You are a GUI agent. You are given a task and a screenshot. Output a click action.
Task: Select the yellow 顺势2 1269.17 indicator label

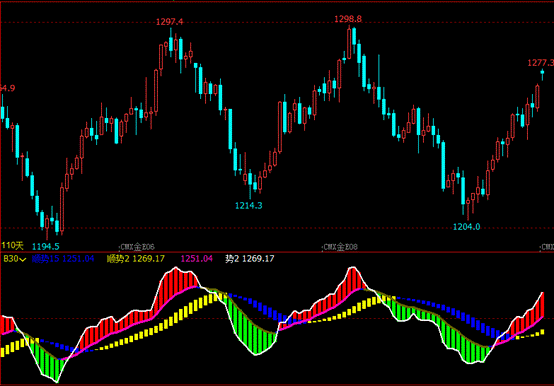[x=136, y=259]
